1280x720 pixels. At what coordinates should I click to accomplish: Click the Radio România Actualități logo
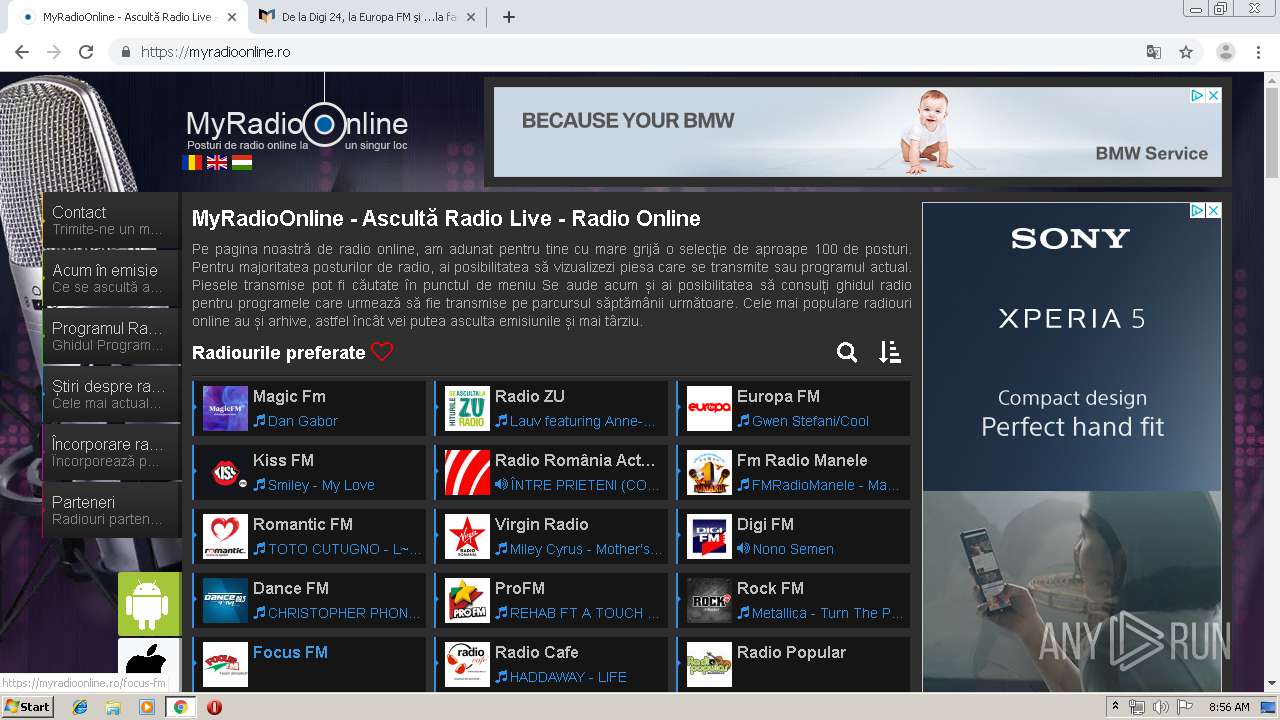(467, 473)
